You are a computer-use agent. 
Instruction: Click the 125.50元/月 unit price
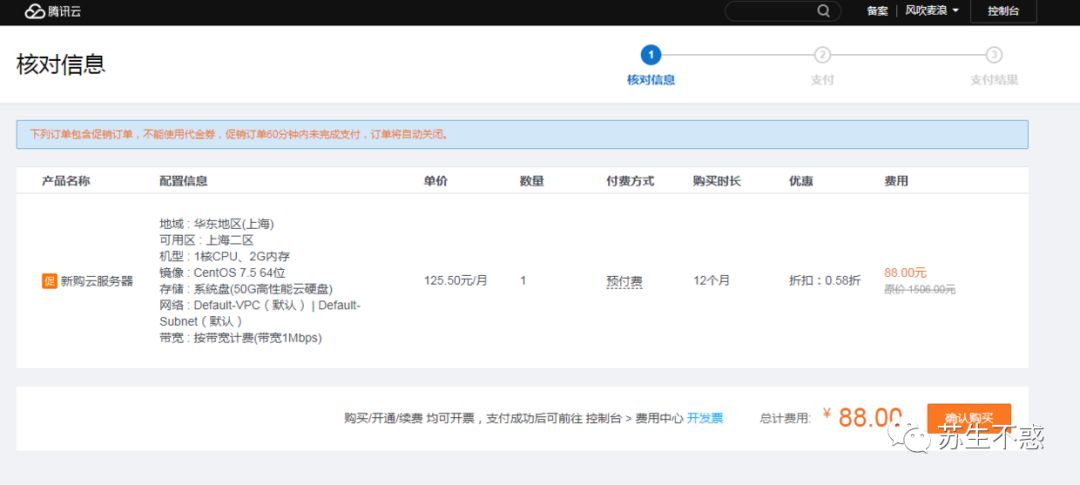point(456,280)
